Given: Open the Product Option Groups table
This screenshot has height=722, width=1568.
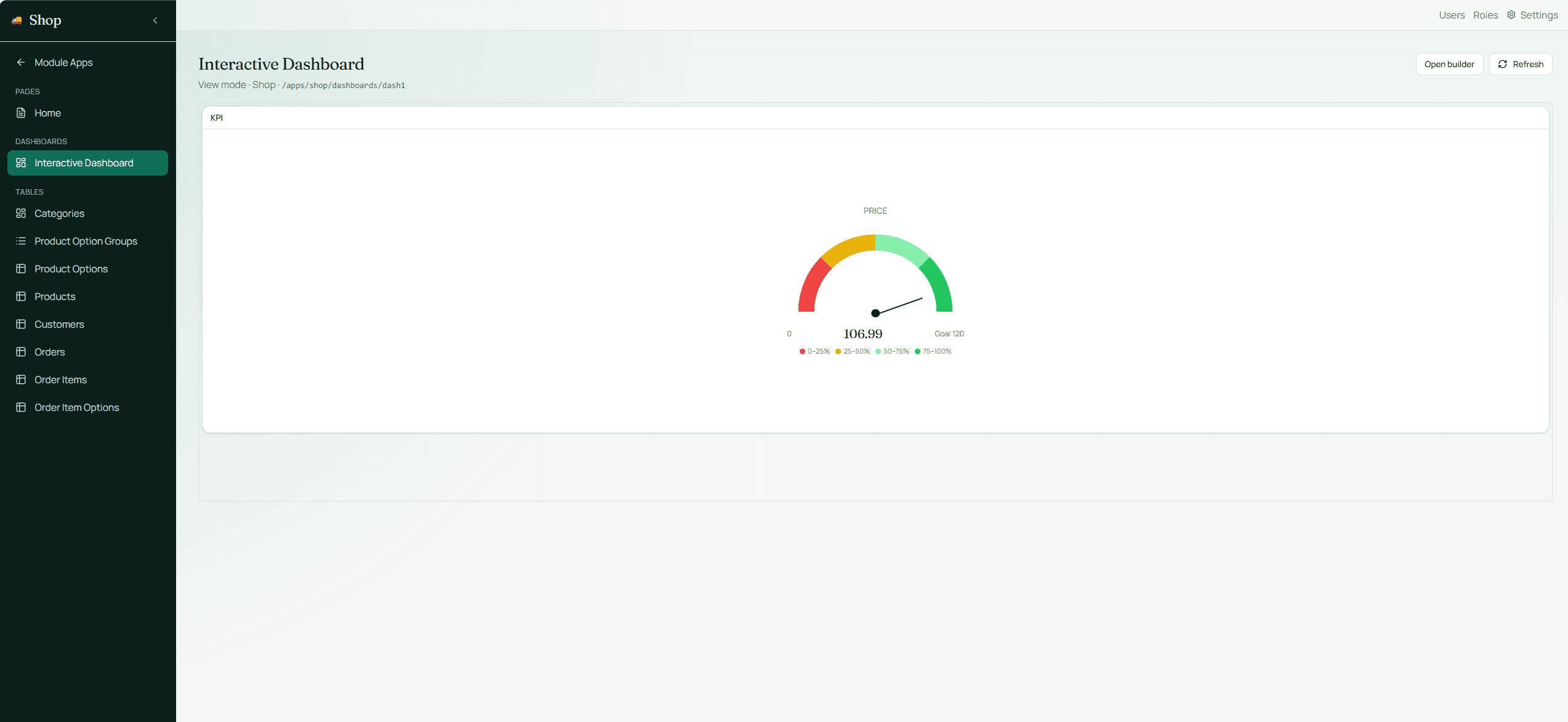Looking at the screenshot, I should click(87, 241).
